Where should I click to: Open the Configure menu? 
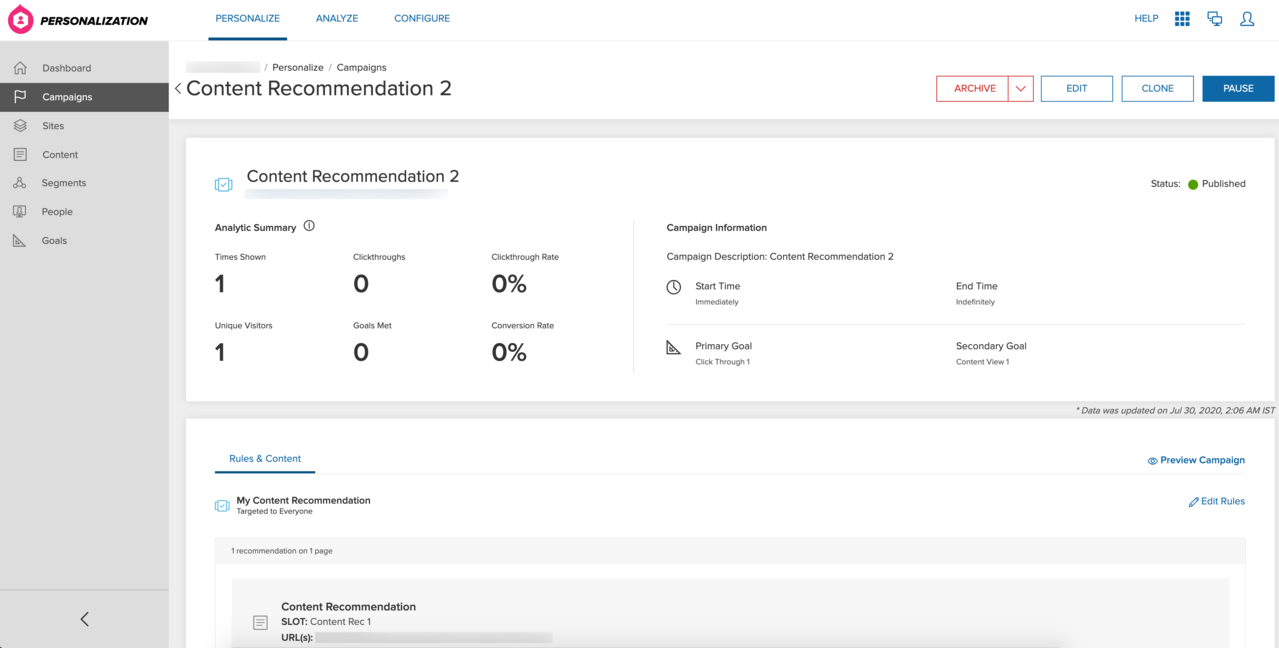click(x=421, y=17)
